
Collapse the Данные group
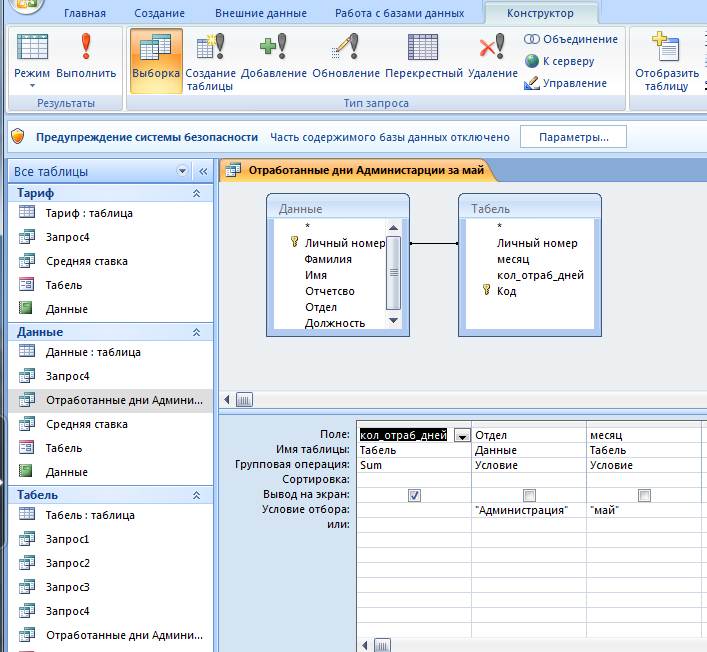(x=196, y=332)
